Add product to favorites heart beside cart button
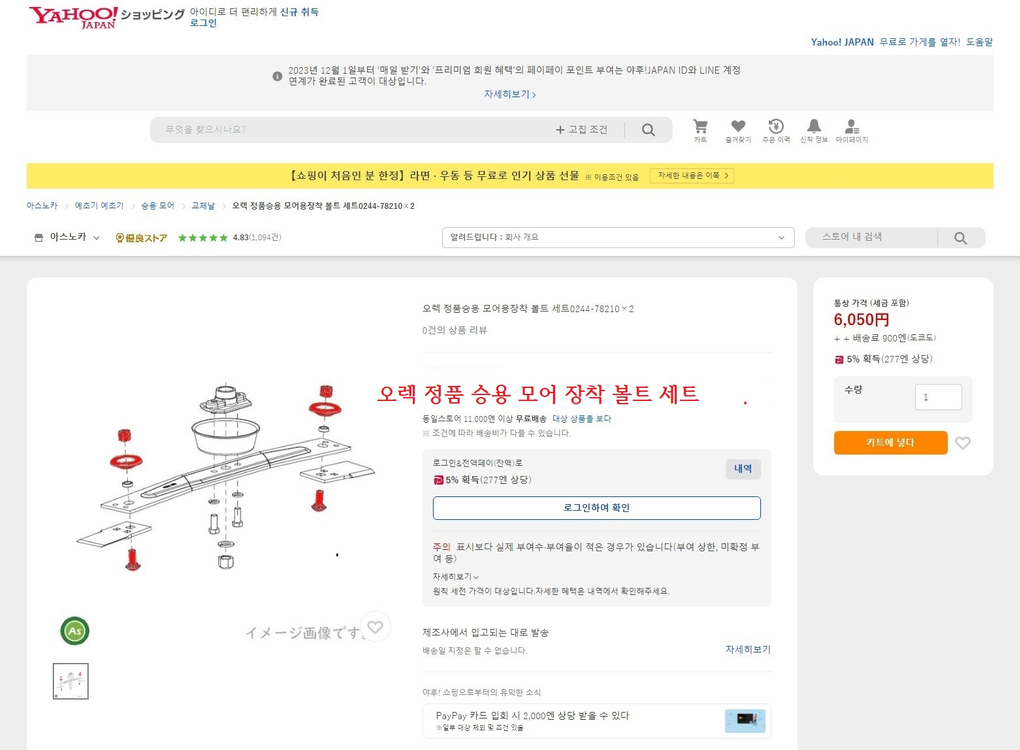This screenshot has width=1020, height=750. [x=963, y=443]
